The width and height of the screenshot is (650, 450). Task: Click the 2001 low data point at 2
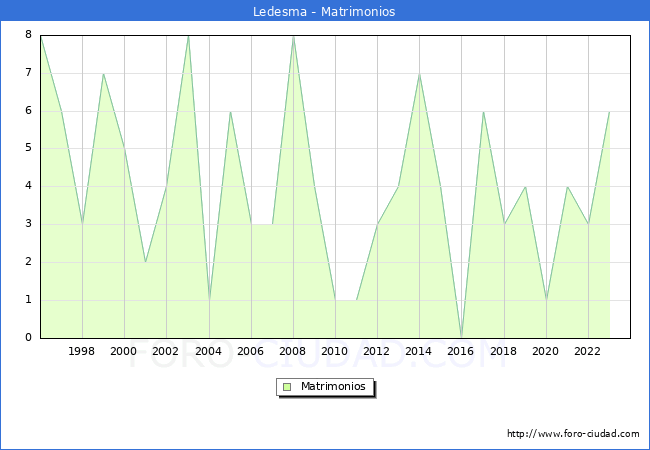pos(145,262)
